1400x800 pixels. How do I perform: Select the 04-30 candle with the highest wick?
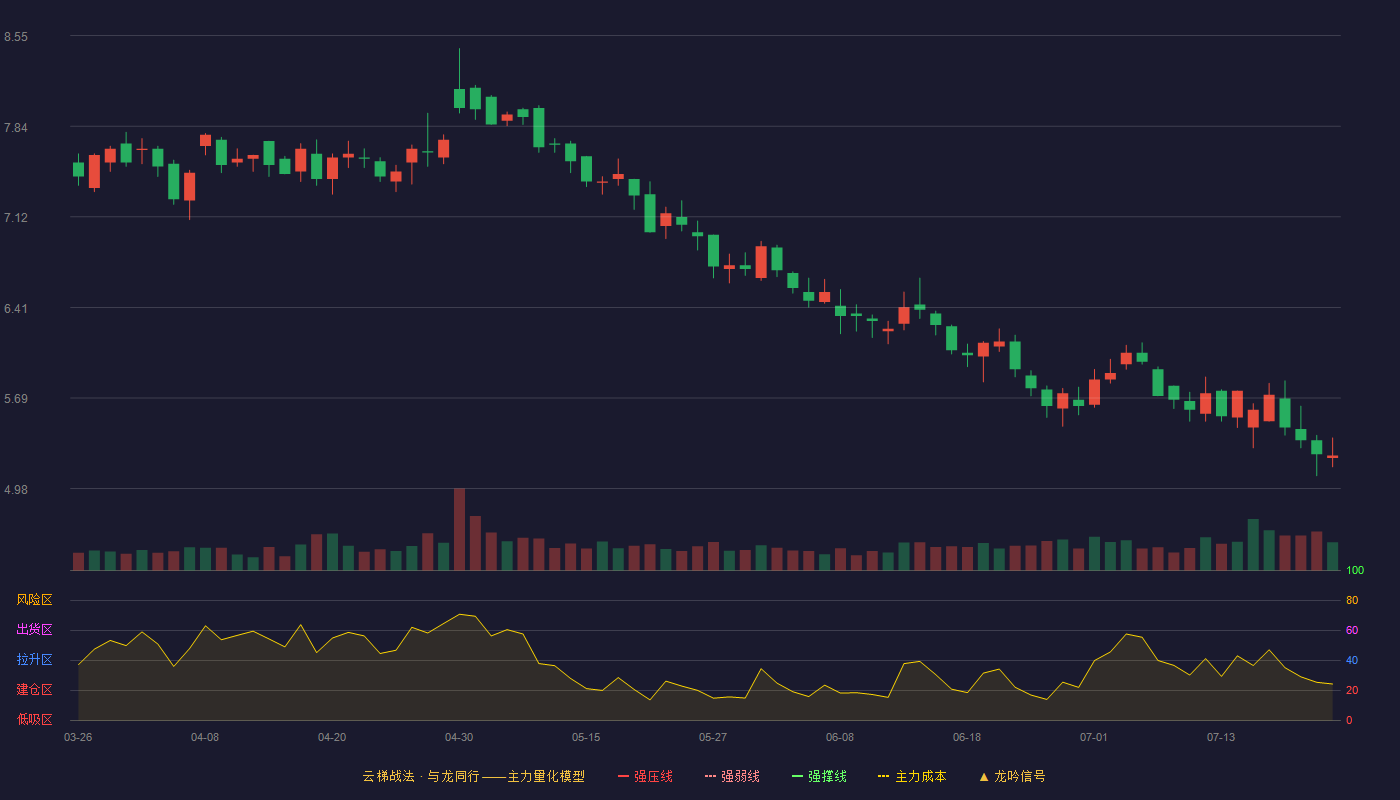tap(459, 98)
